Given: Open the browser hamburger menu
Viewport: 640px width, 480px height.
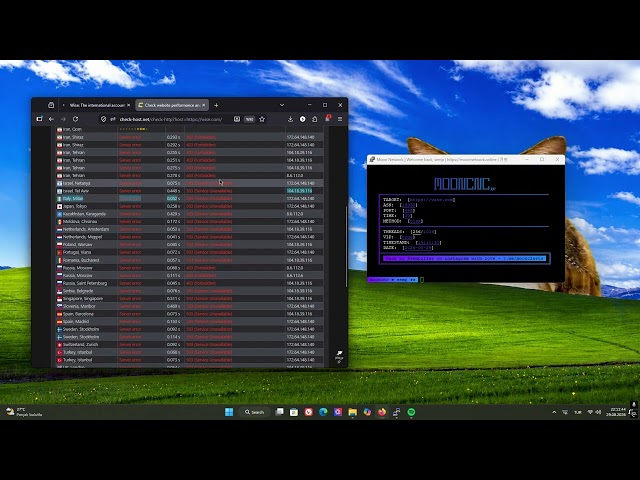Looking at the screenshot, I should coord(340,119).
